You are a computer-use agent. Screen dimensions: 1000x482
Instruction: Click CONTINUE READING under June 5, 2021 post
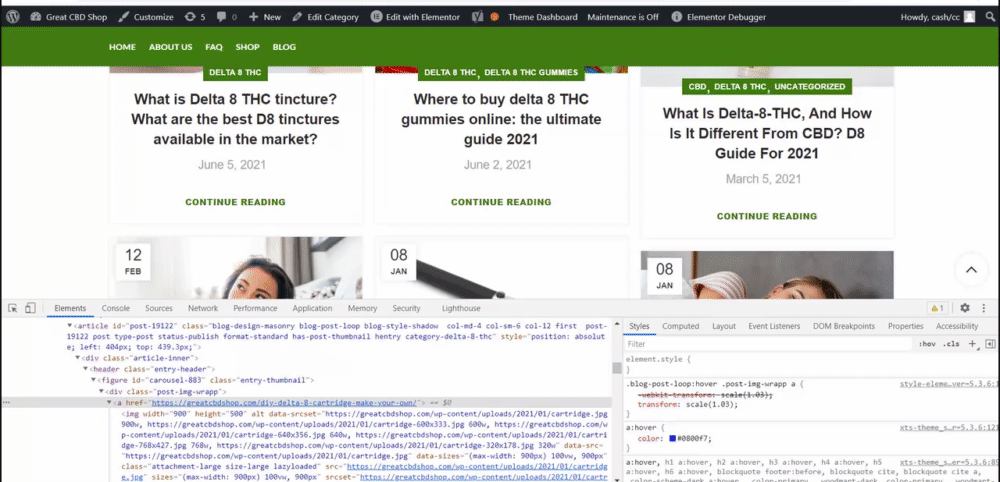235,202
